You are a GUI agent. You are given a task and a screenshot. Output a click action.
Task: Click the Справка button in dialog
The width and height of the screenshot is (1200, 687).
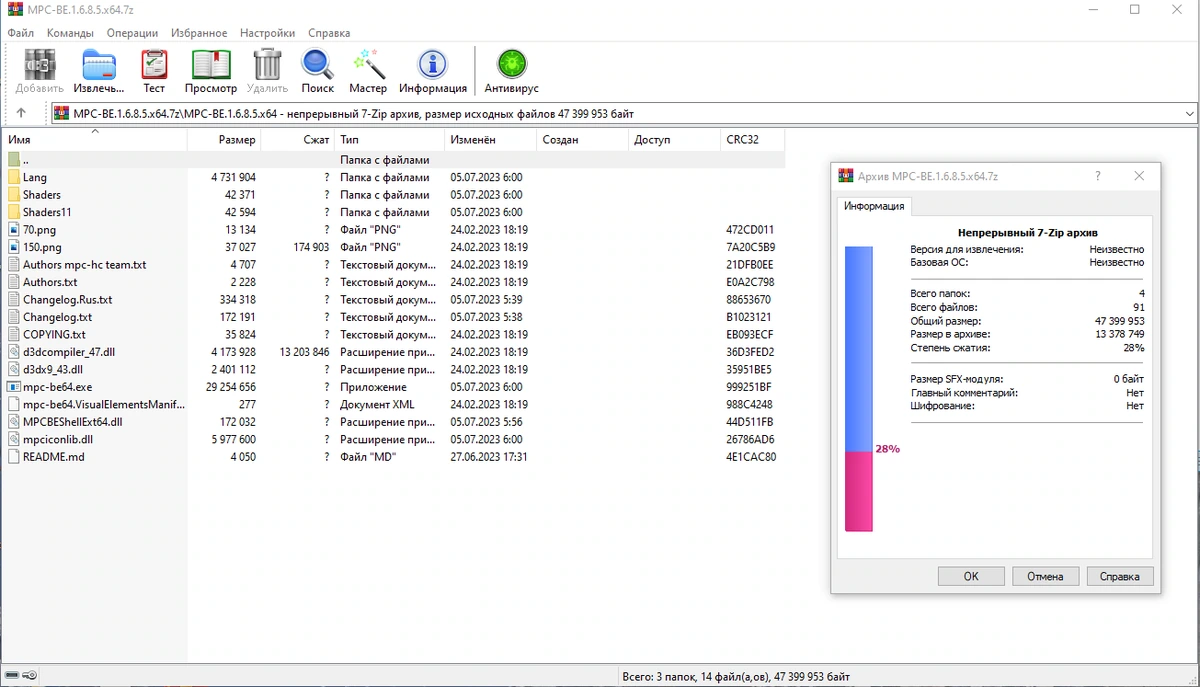[1119, 576]
